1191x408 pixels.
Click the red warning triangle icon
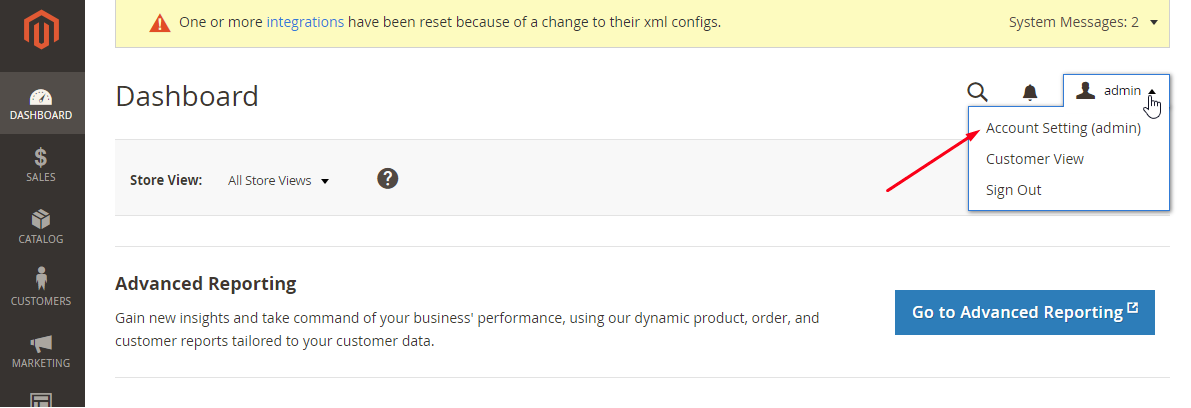159,22
